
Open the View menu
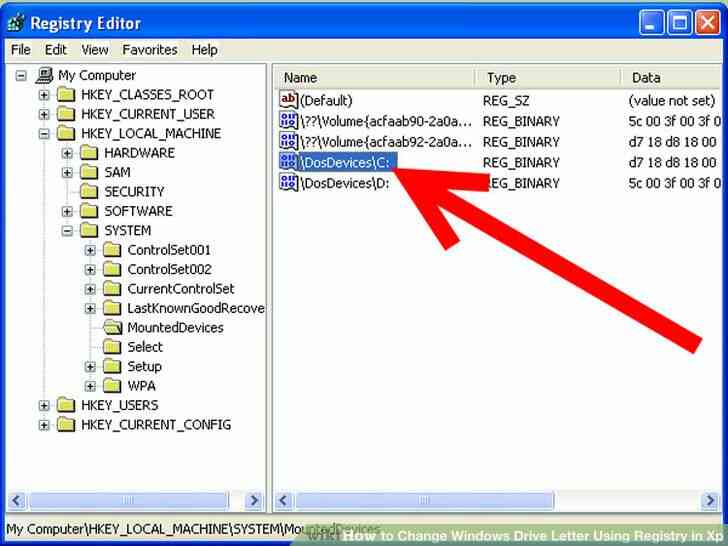click(95, 50)
